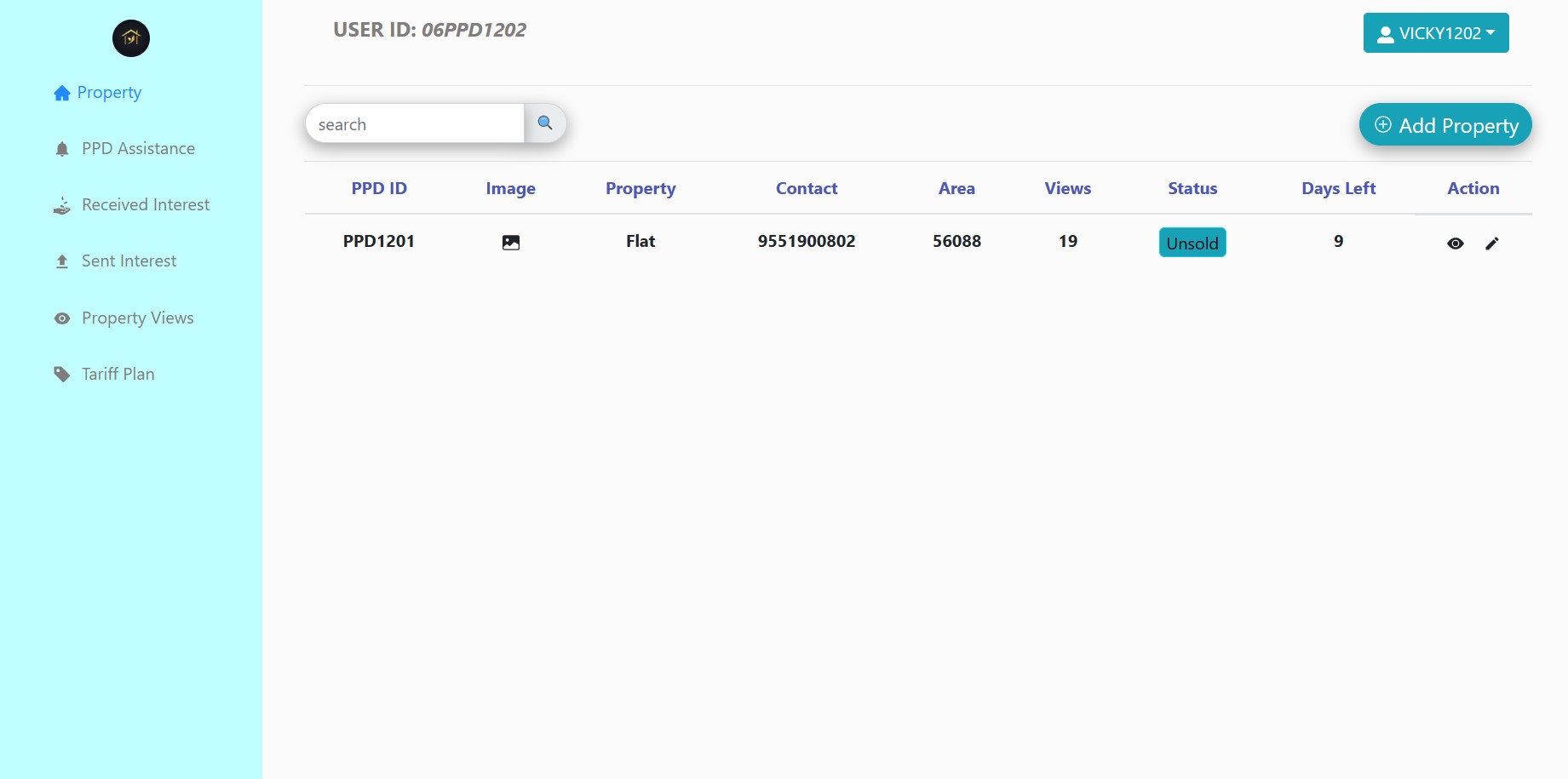This screenshot has width=1568, height=779.
Task: Go to the Received Interest page
Action: click(x=145, y=205)
